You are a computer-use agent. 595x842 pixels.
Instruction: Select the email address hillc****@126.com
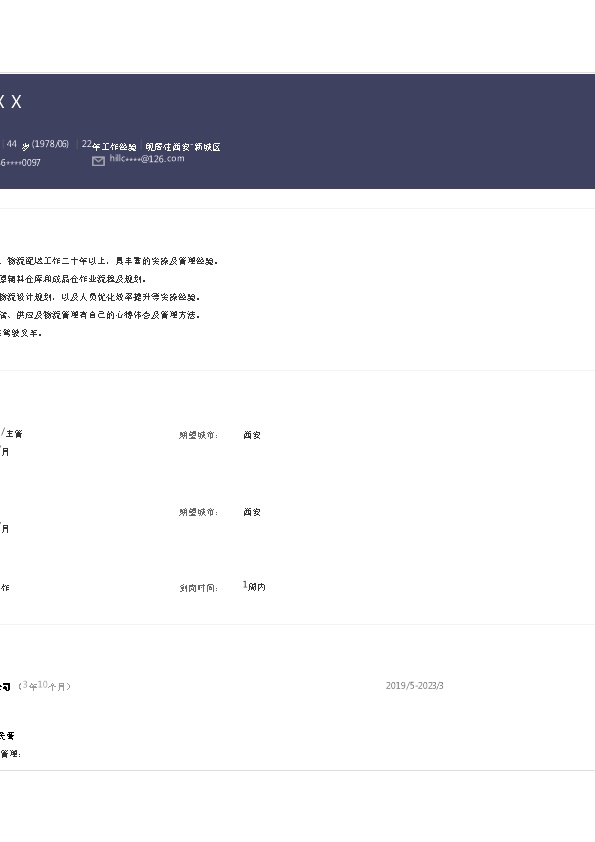(147, 158)
